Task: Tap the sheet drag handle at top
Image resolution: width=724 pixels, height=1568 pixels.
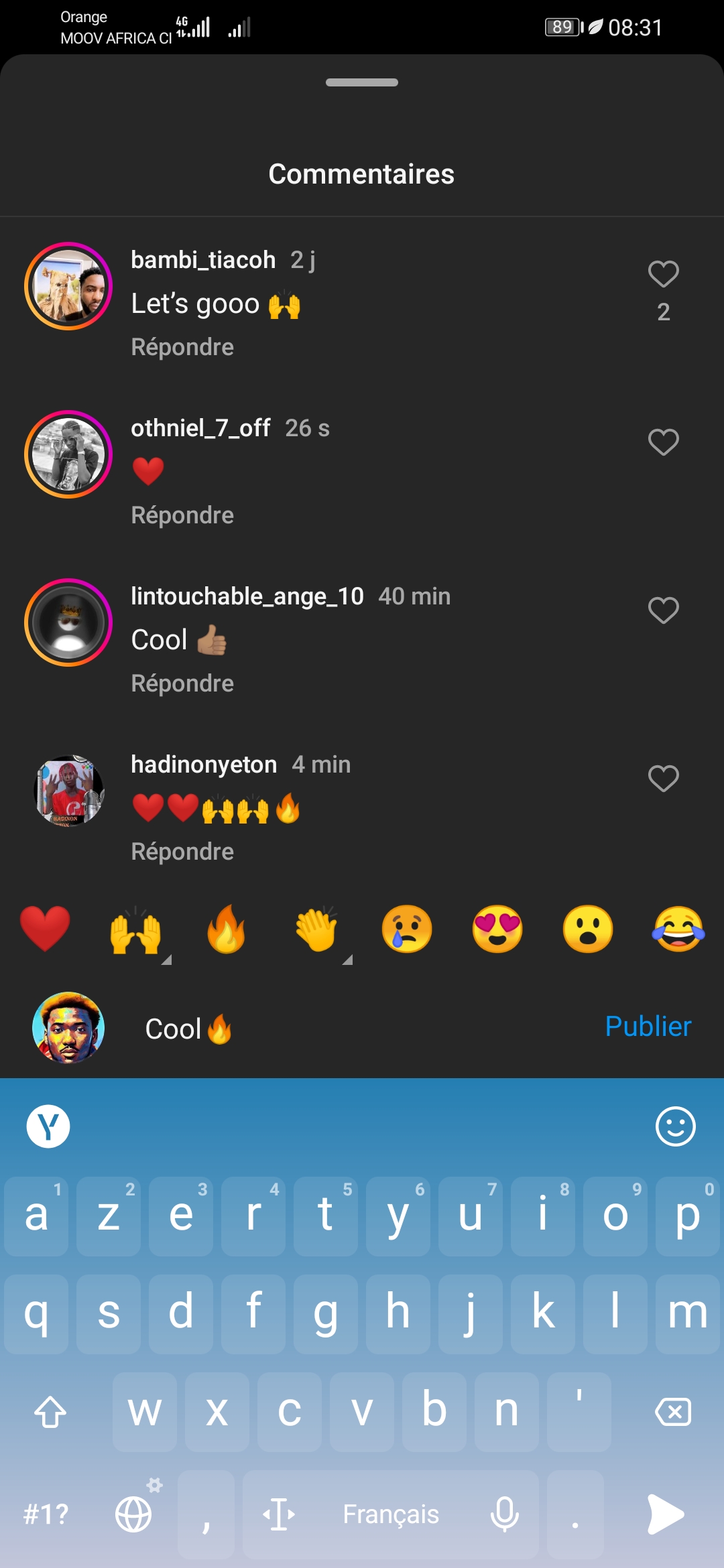Action: tap(362, 82)
